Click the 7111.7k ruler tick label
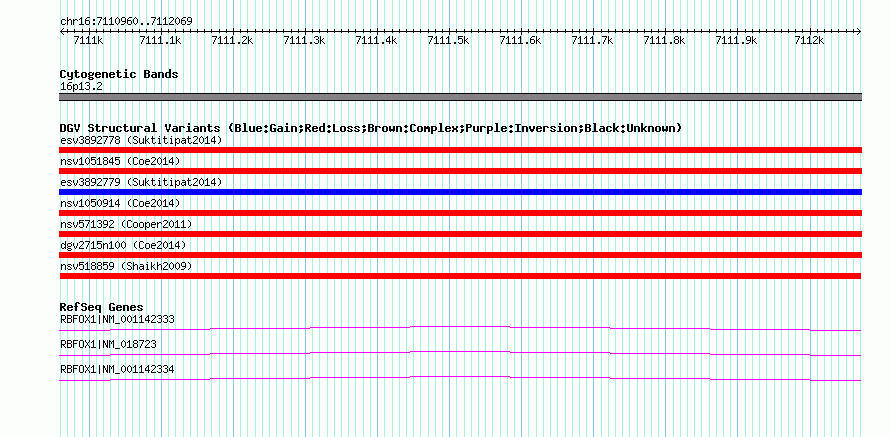This screenshot has height=437, width=890. pyautogui.click(x=592, y=40)
